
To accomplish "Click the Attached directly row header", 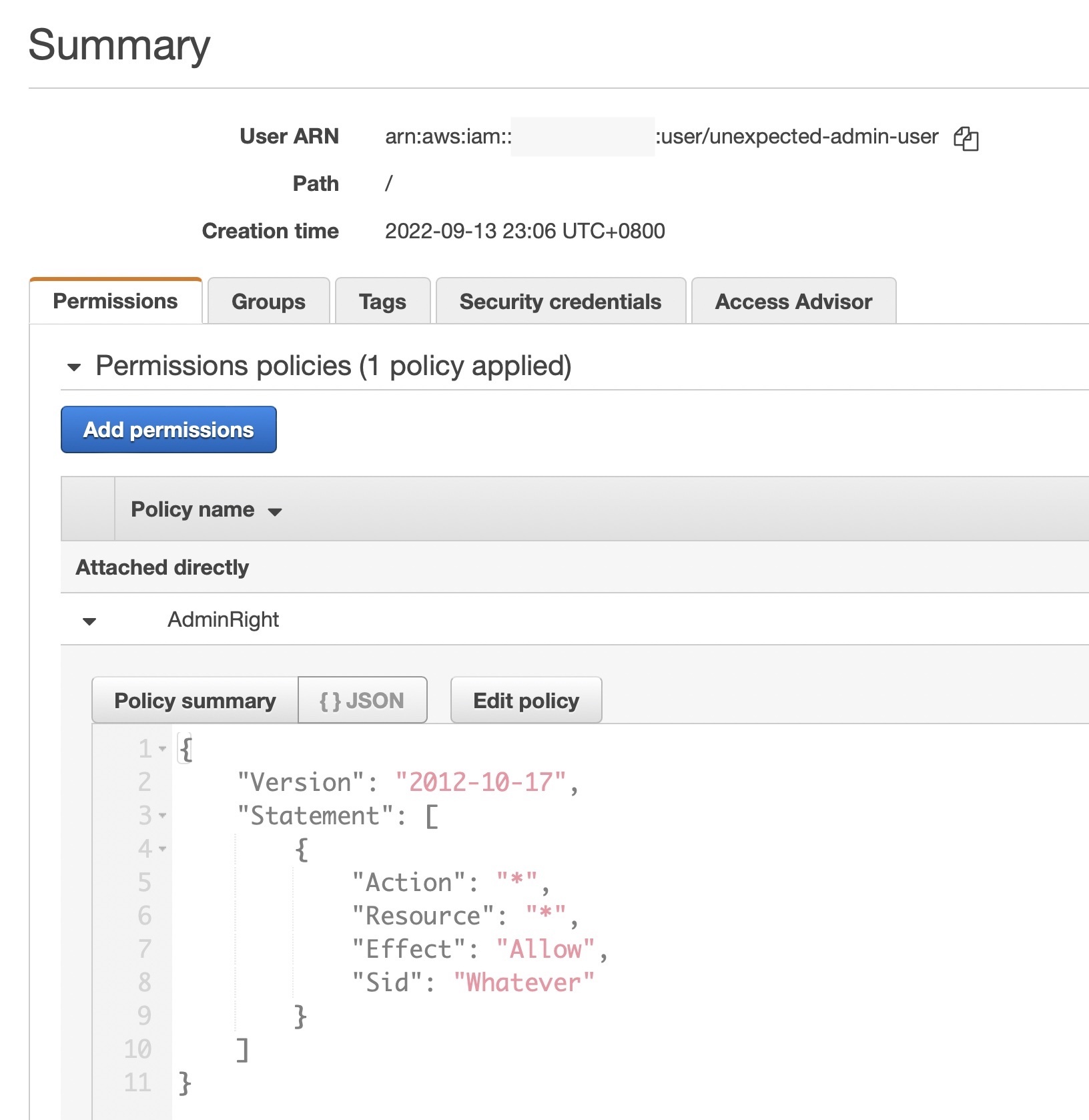I will [162, 567].
